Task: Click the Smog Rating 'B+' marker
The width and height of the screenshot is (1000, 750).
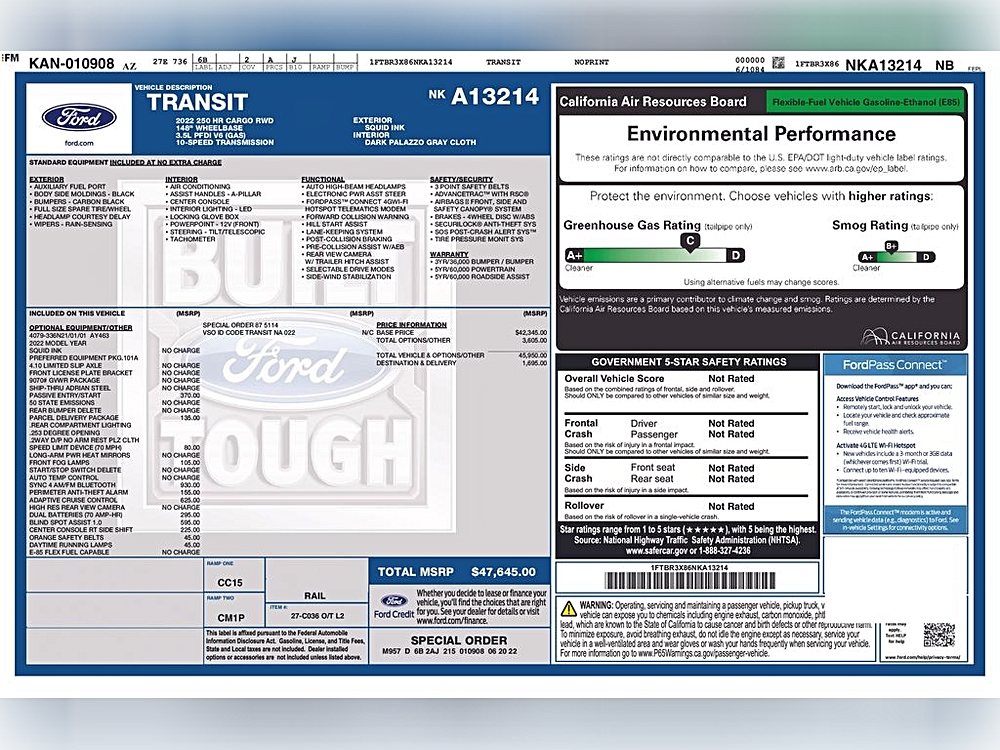Action: click(891, 246)
